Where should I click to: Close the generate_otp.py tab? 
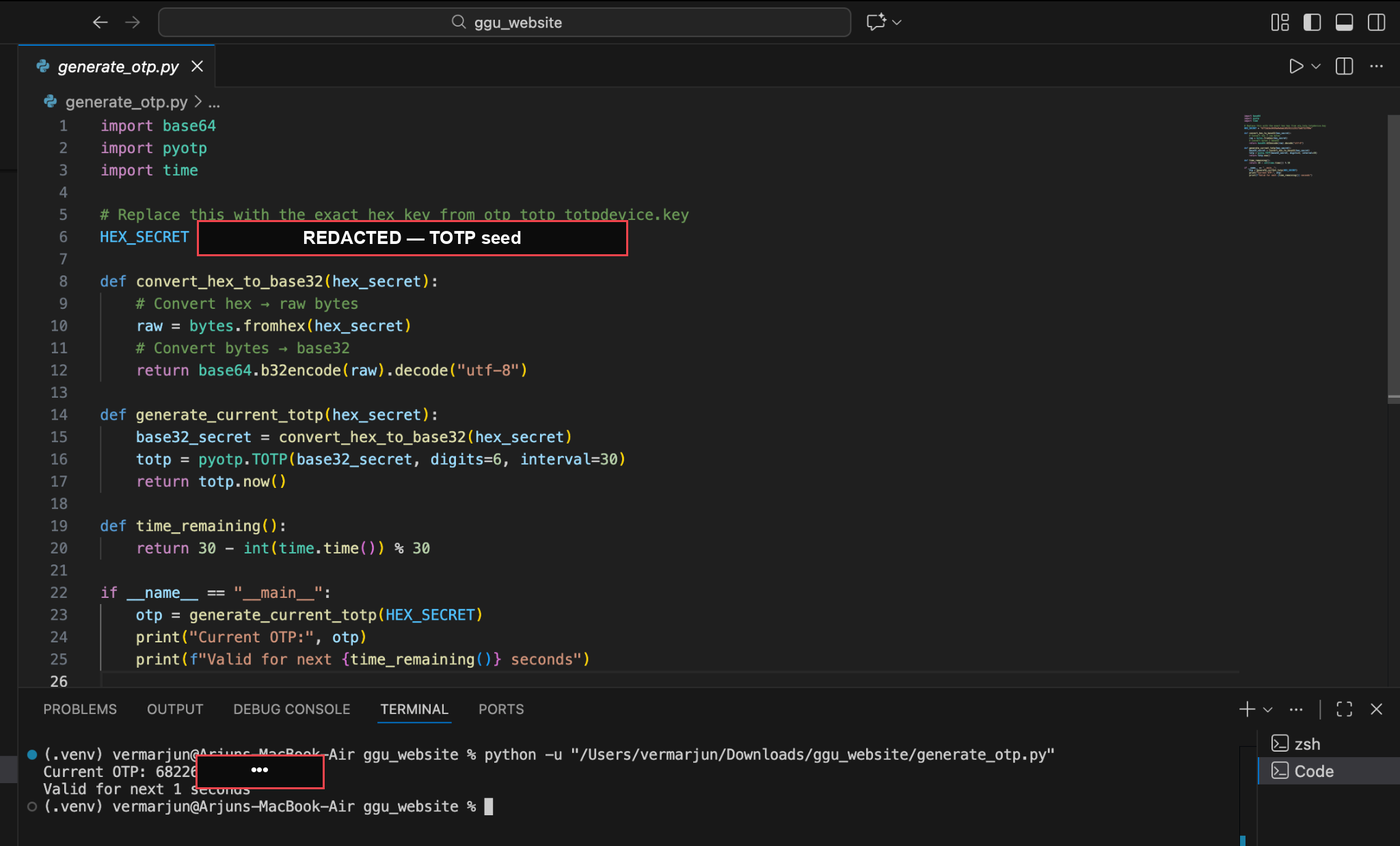(x=197, y=67)
